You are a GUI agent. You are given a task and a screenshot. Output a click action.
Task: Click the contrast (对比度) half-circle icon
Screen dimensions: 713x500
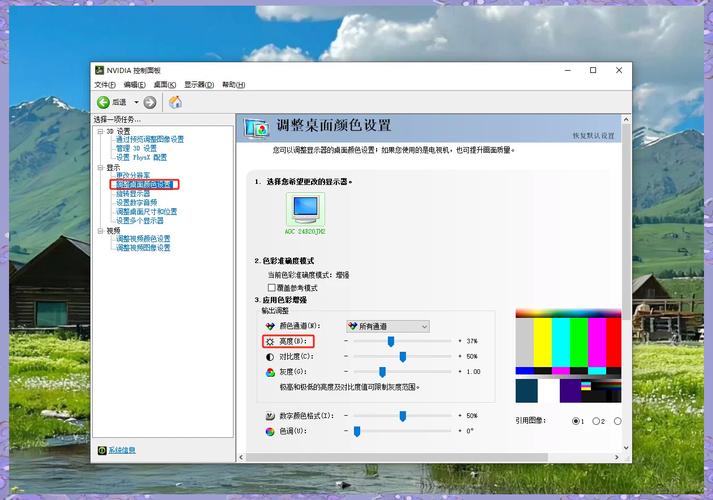269,357
